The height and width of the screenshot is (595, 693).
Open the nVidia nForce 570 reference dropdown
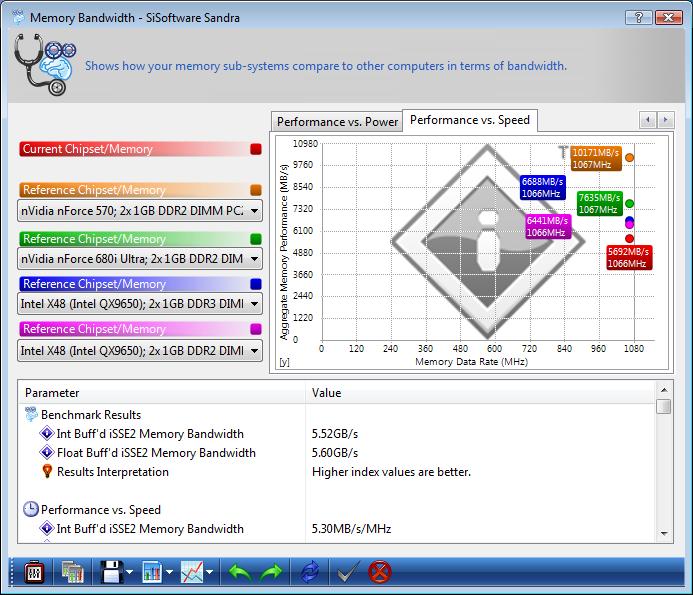click(140, 211)
